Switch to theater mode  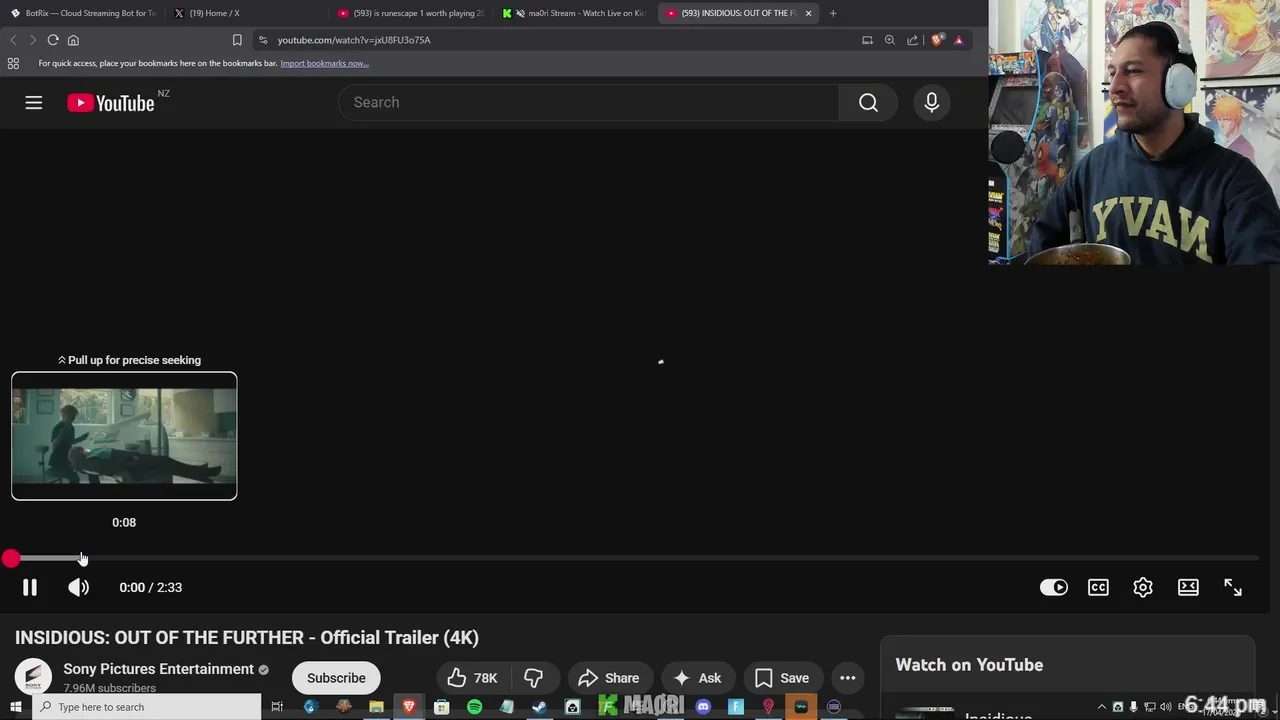pos(1188,587)
